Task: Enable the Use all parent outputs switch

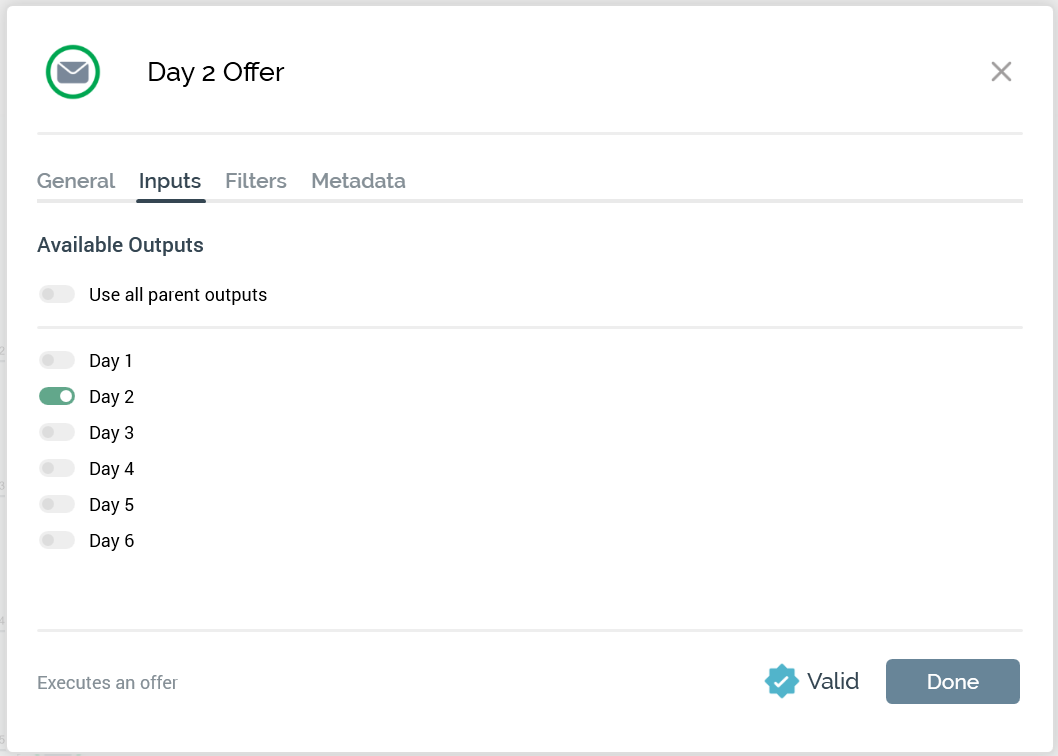Action: tap(57, 294)
